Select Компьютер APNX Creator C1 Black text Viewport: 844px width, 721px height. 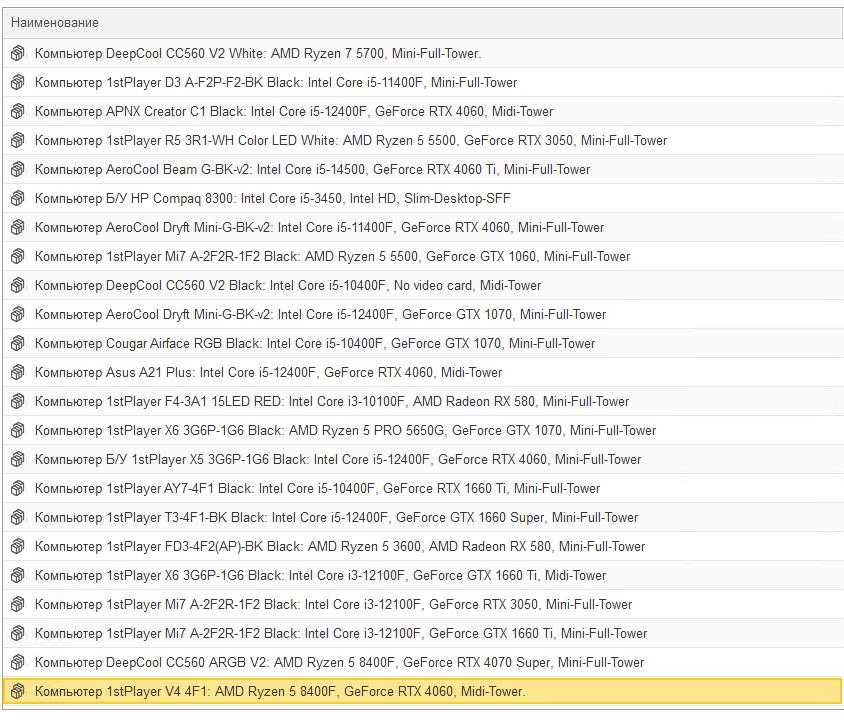tap(294, 112)
